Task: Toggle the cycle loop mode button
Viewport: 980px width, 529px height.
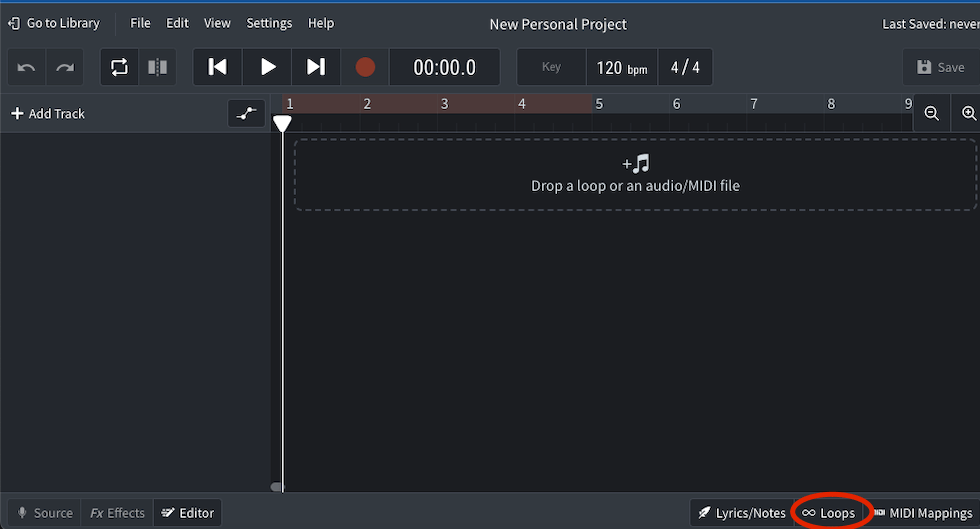Action: (x=119, y=67)
